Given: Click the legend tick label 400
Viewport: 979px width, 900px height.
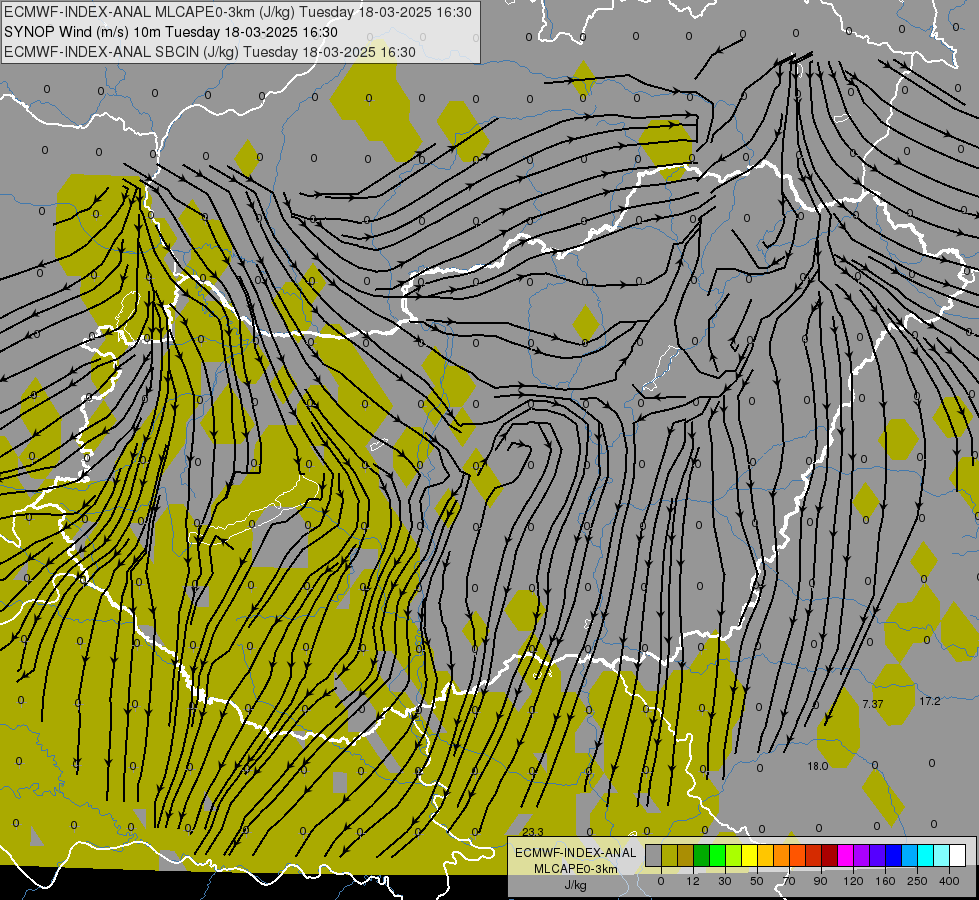Looking at the screenshot, I should [x=949, y=881].
